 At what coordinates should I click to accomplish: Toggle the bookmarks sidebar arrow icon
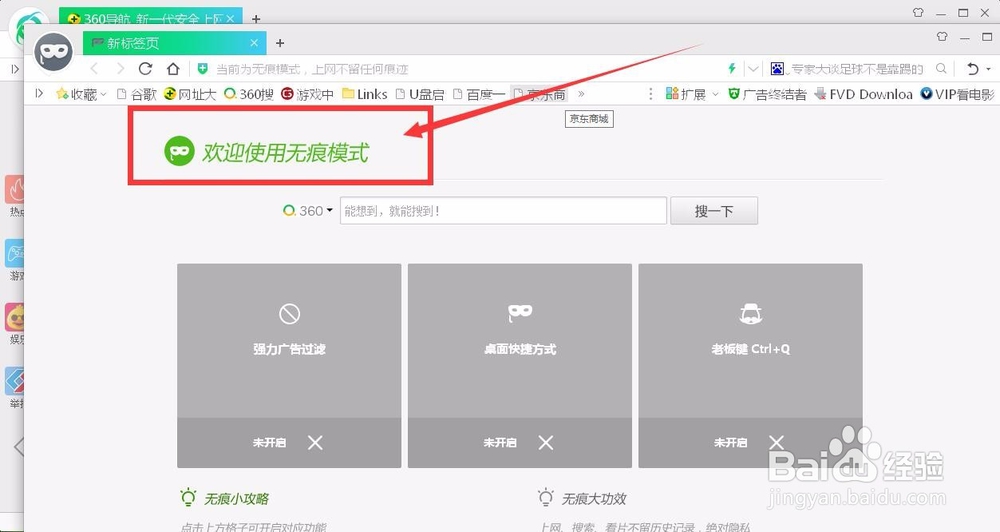coord(39,94)
